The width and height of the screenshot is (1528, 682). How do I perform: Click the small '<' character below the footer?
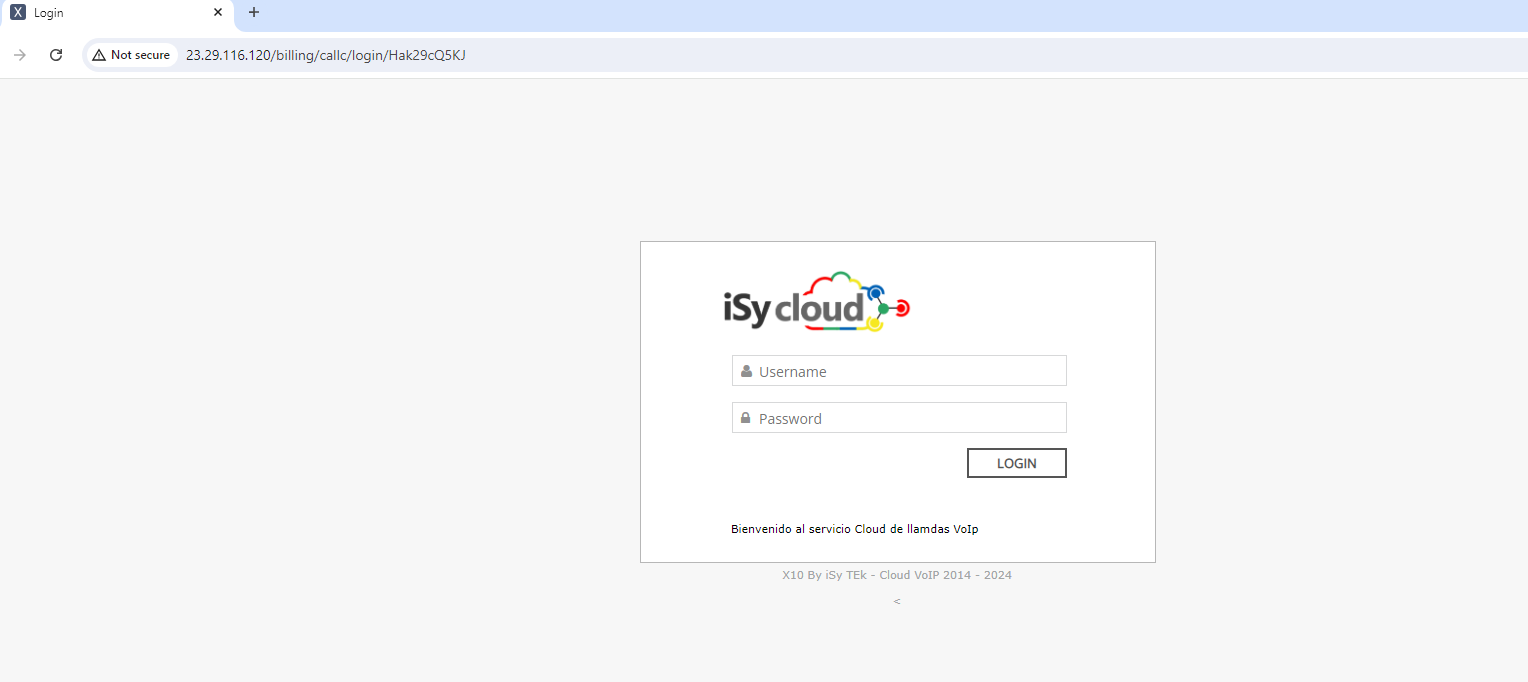897,601
